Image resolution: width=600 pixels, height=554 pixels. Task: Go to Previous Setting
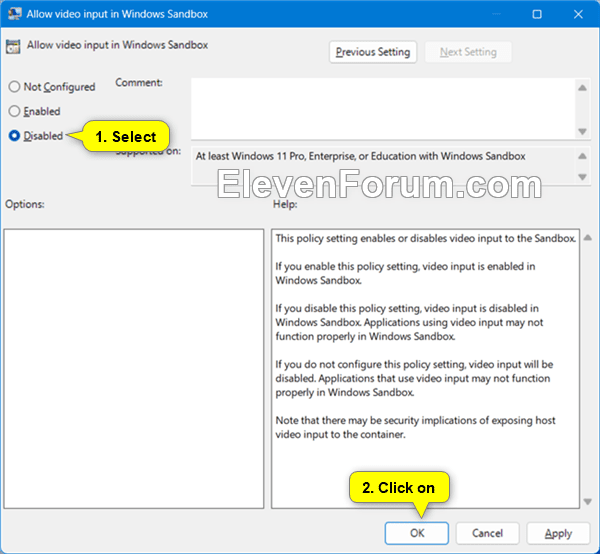(x=373, y=52)
